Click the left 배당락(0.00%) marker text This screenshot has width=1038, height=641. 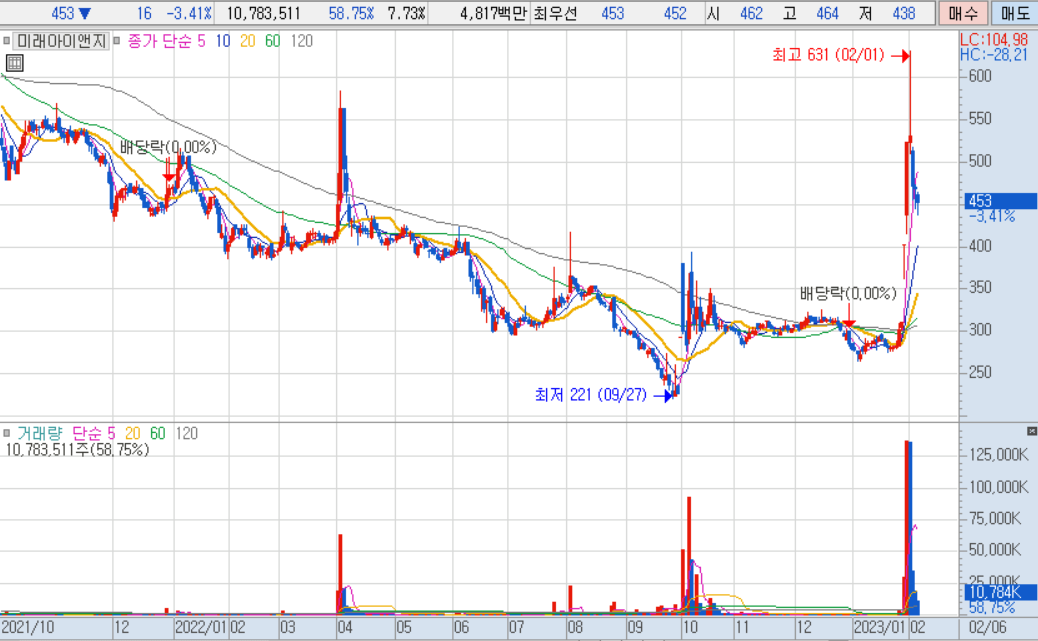(x=168, y=147)
